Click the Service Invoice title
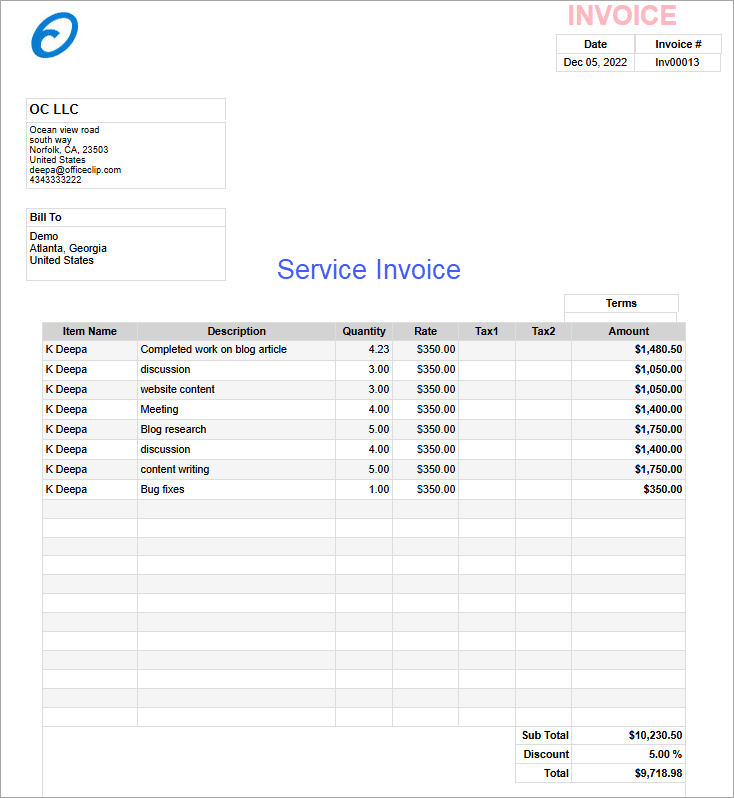This screenshot has height=798, width=734. click(368, 270)
